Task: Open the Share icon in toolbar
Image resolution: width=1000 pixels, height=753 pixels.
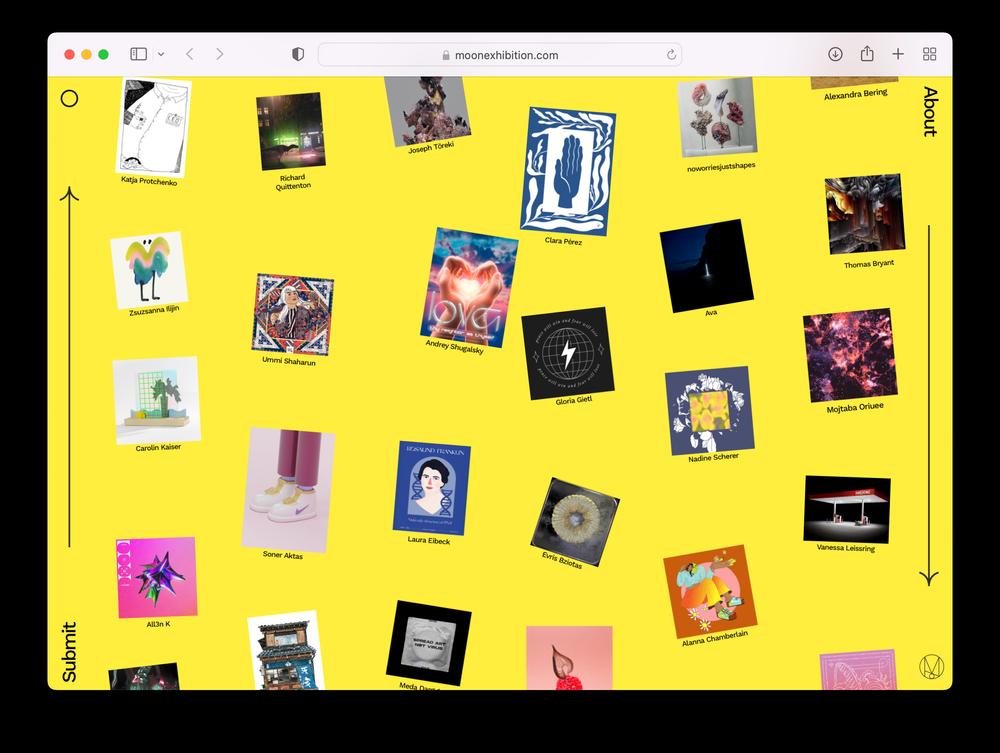Action: 867,54
